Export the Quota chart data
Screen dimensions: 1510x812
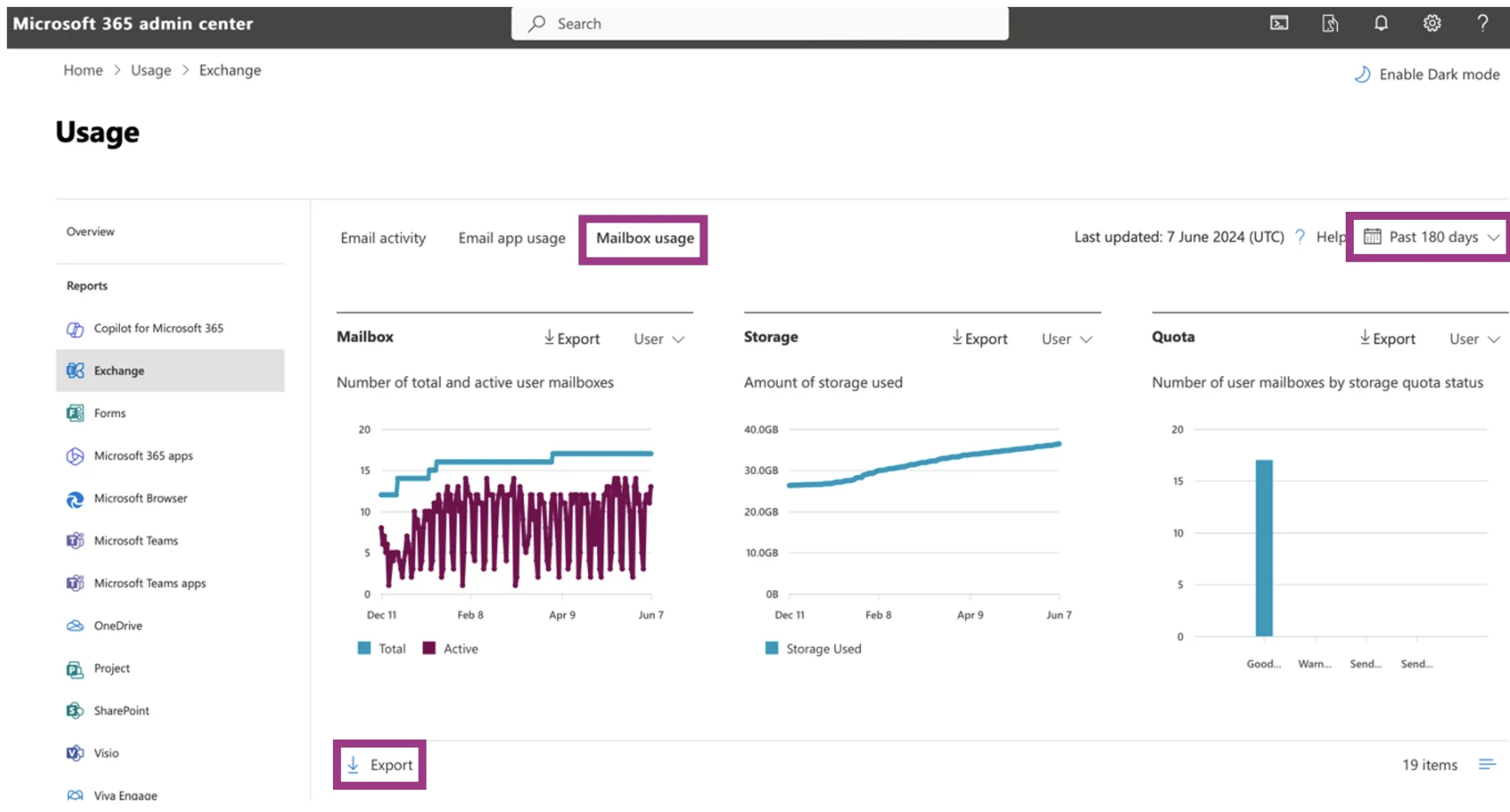[x=1387, y=338]
